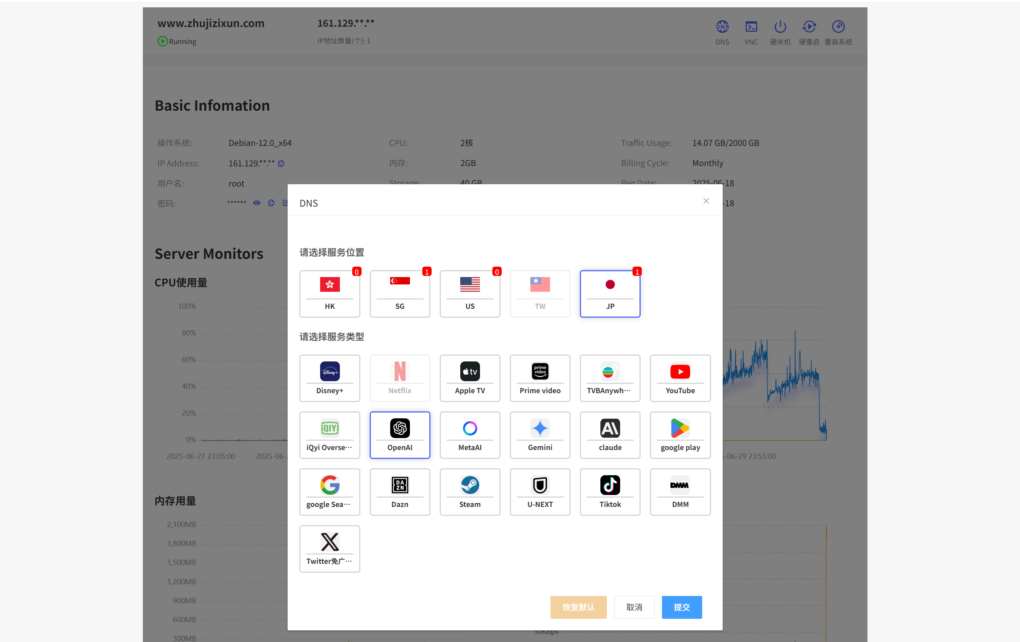
Task: Click the OpenAI service tile
Action: [400, 435]
